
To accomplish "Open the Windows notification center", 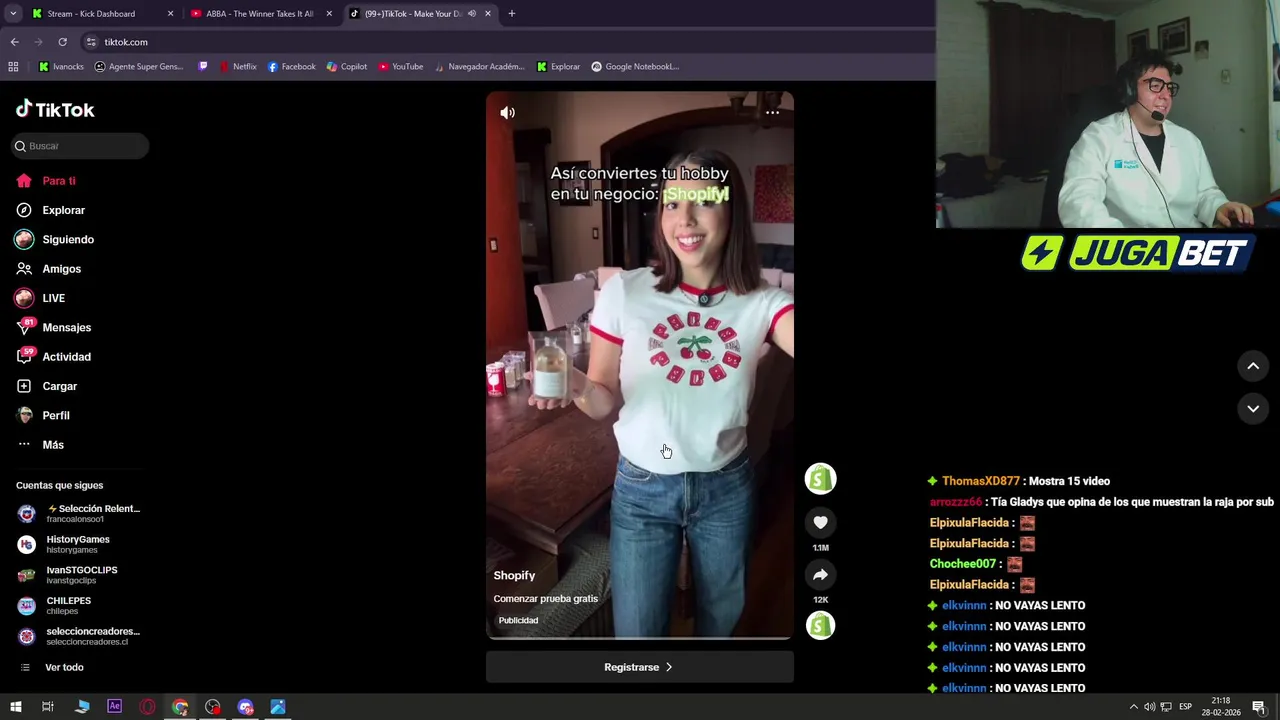I will pos(1259,707).
